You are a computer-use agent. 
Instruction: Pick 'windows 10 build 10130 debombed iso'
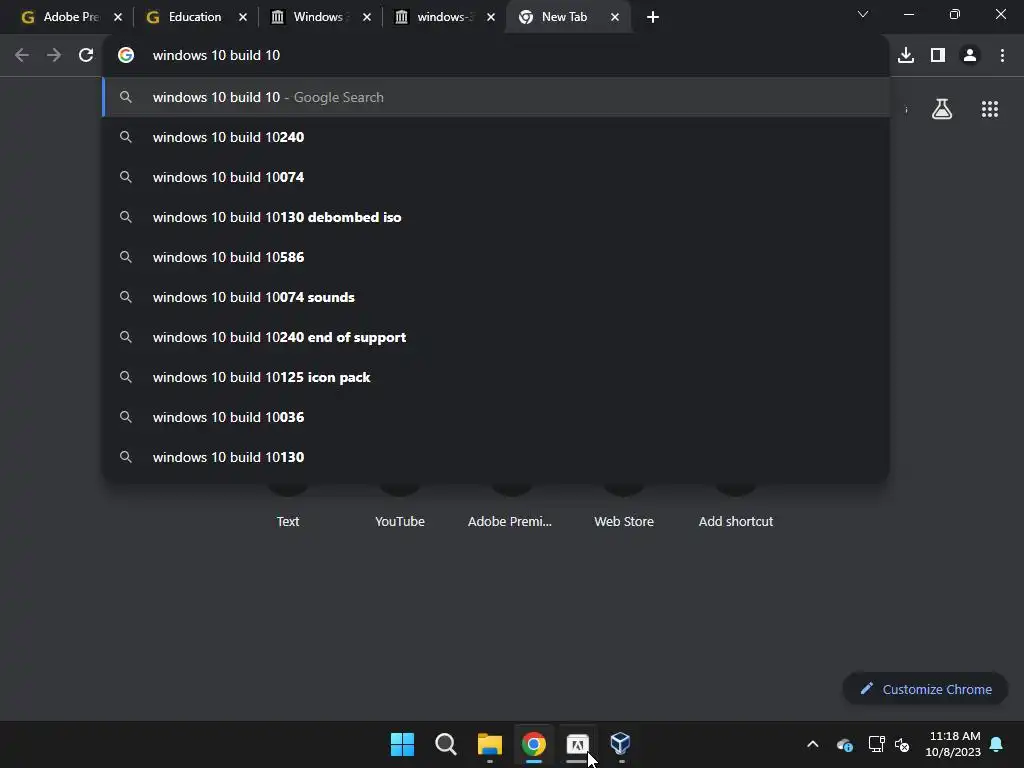pyautogui.click(x=496, y=217)
